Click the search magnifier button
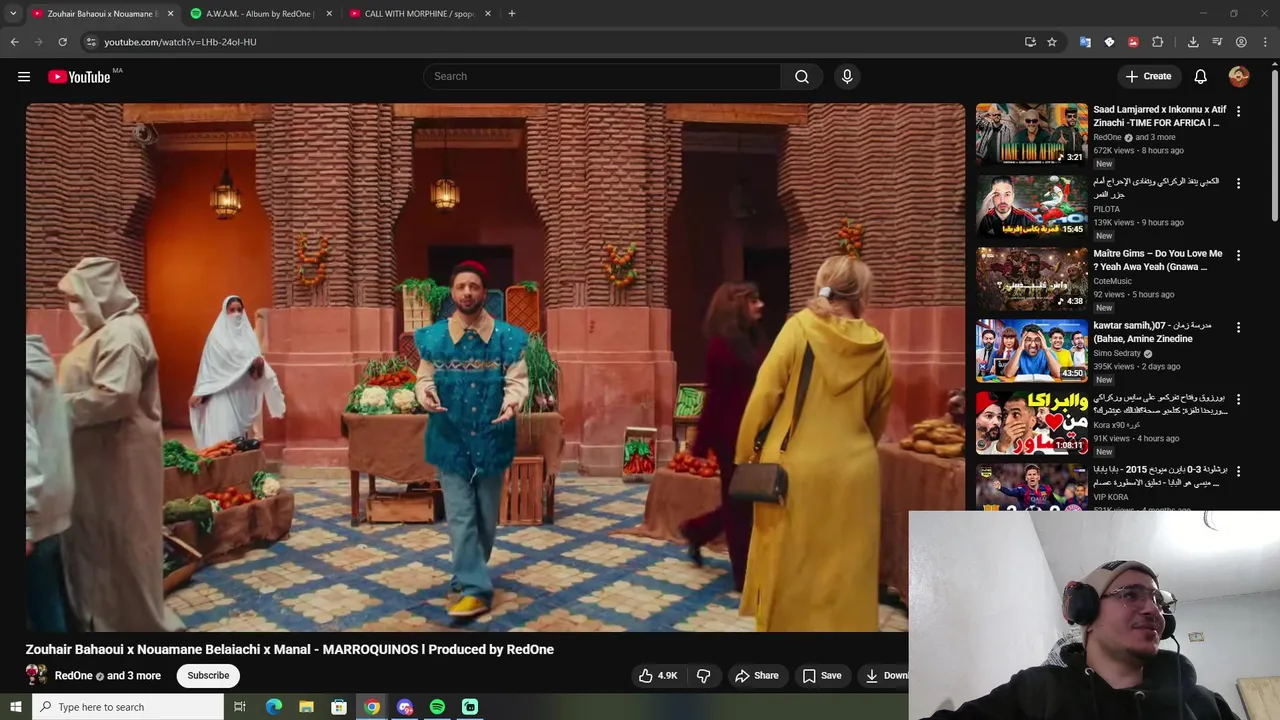1280x720 pixels. click(802, 76)
